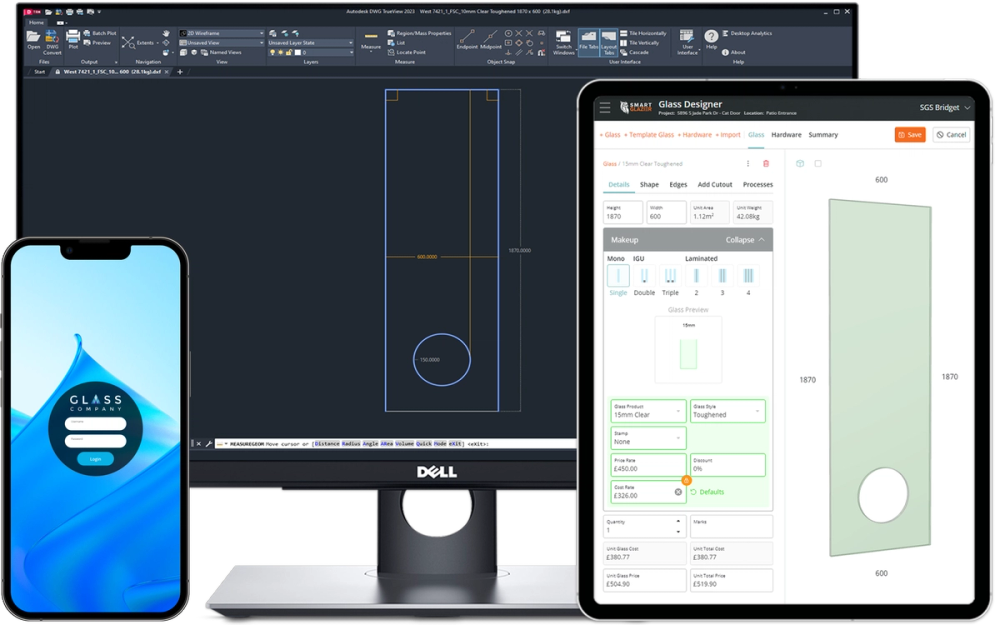This screenshot has width=1000, height=625.
Task: Toggle Layout Tabs visibility
Action: coord(609,44)
